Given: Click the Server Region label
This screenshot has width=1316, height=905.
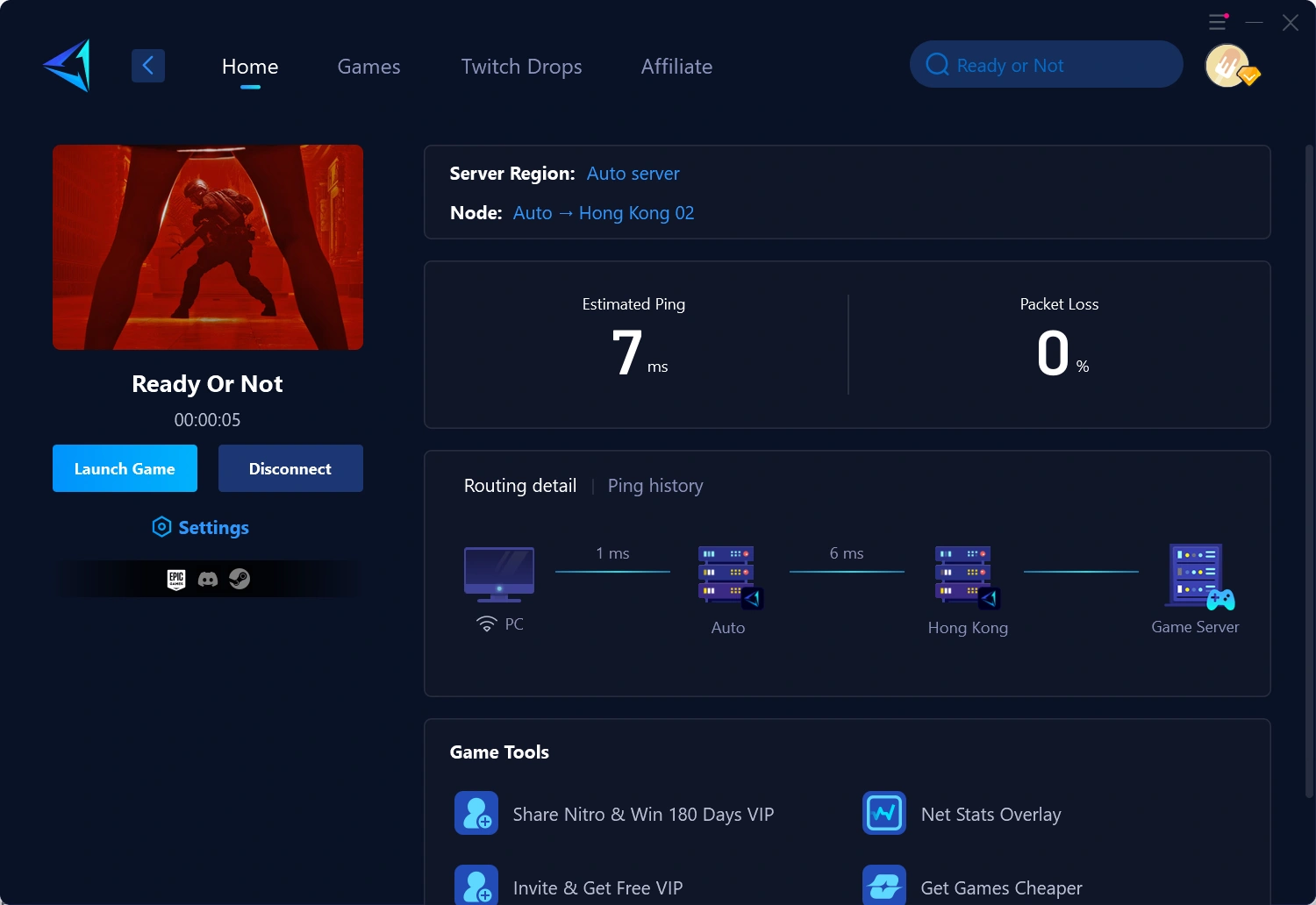Looking at the screenshot, I should [x=512, y=174].
